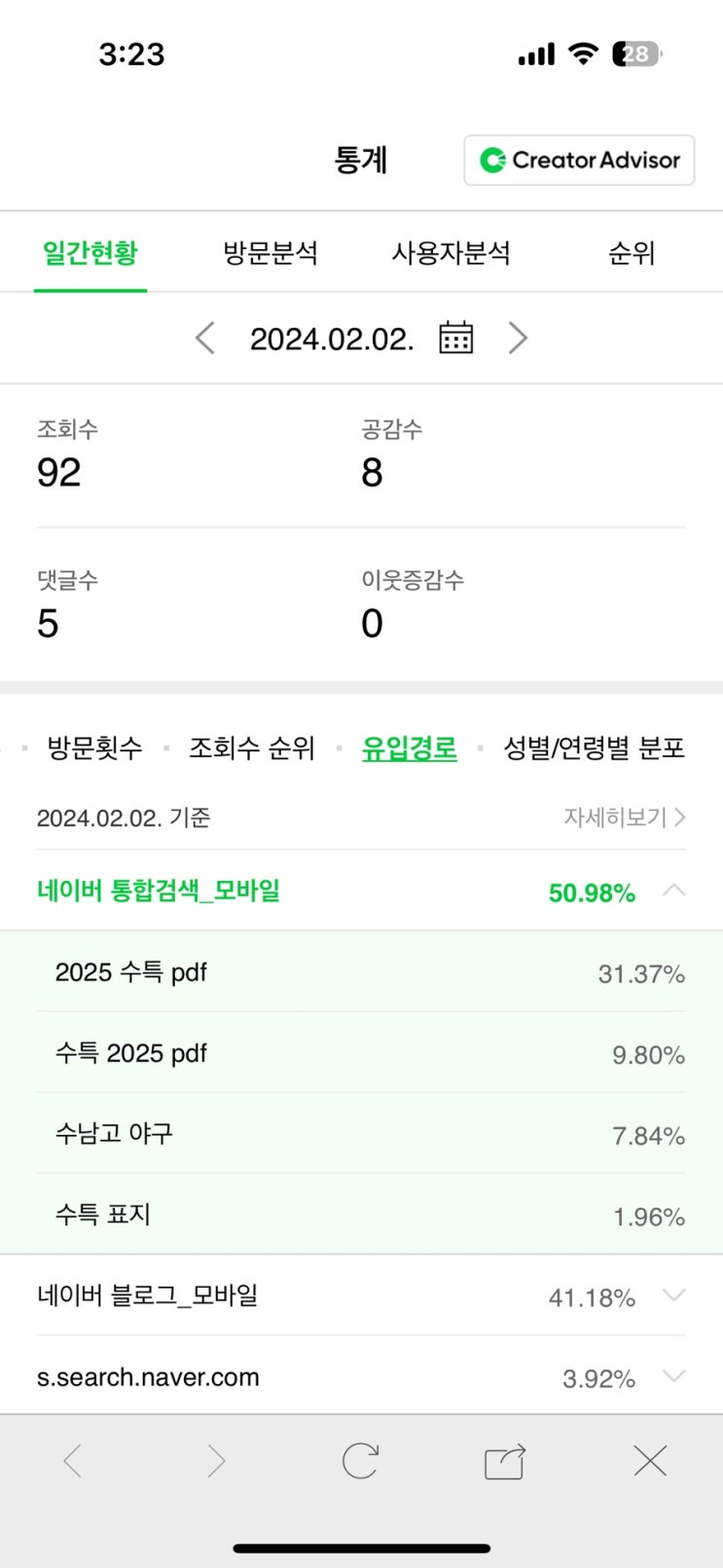Tap the share icon in bottom bar
Viewport: 723px width, 1568px height.
pos(504,1461)
